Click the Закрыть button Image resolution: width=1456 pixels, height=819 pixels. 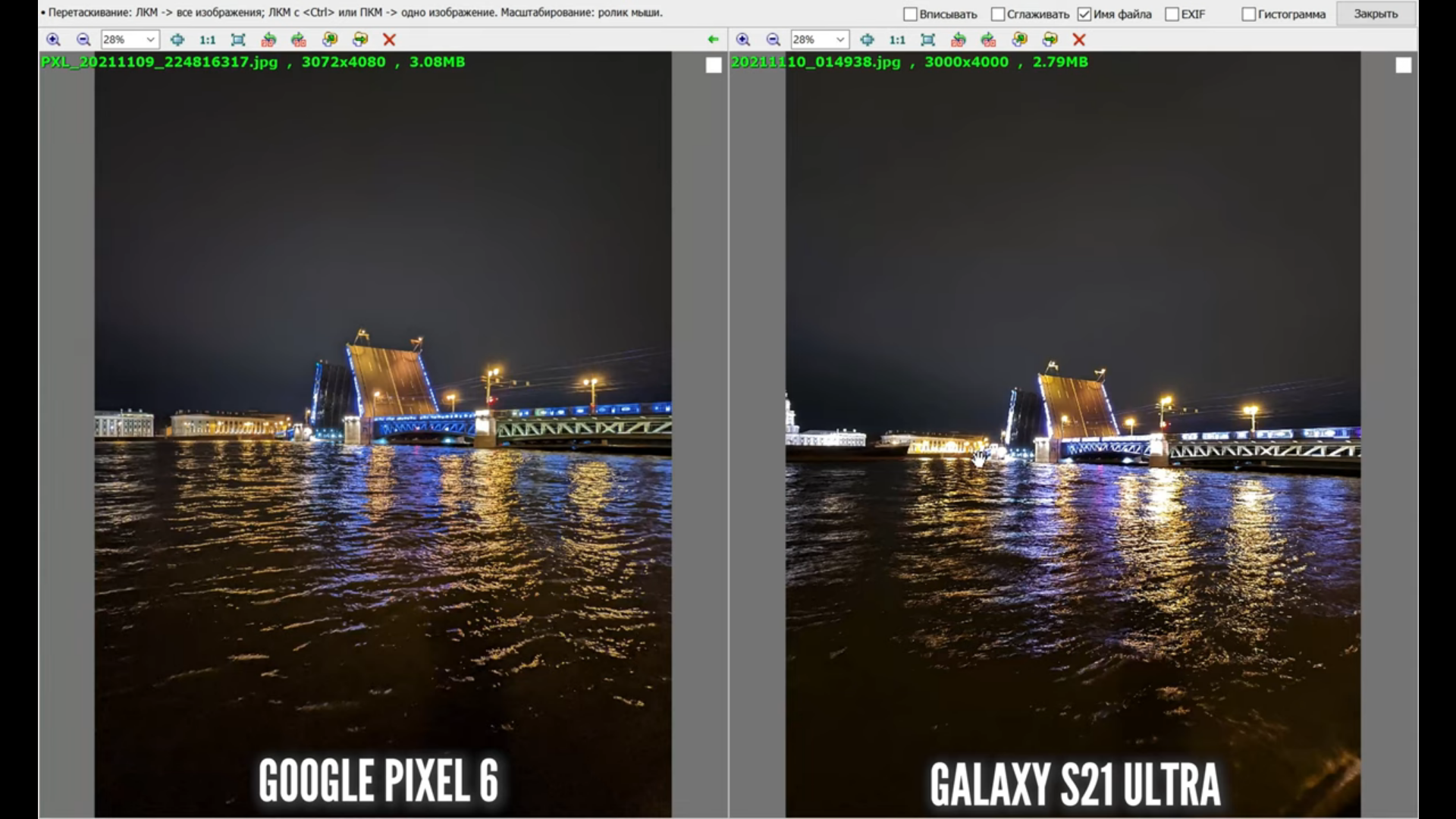[1376, 14]
